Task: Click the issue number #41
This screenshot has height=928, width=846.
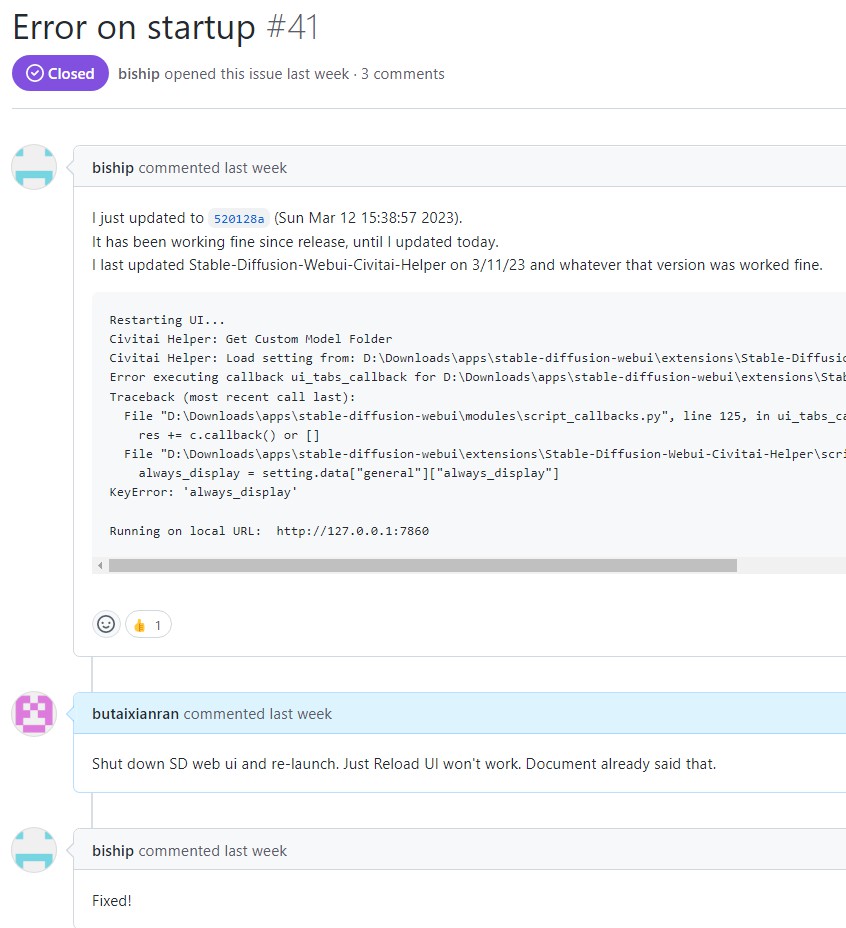Action: pos(293,27)
